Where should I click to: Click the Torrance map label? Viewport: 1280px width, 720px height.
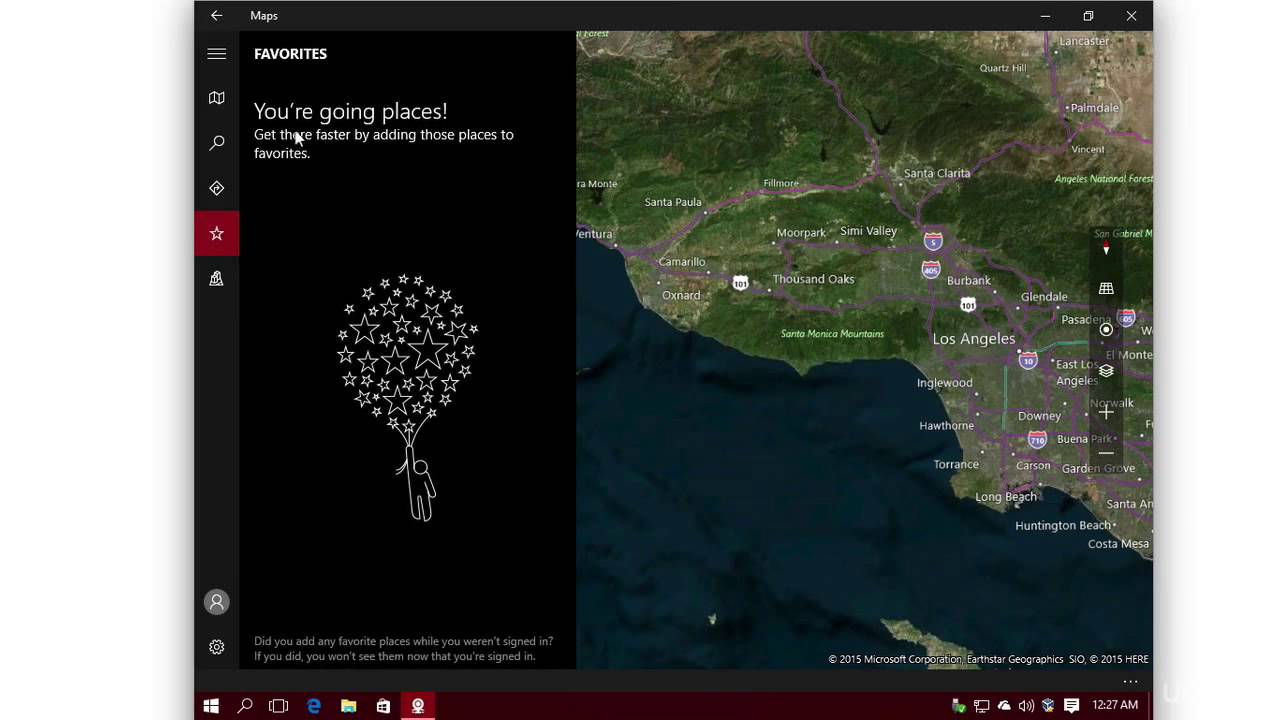956,465
